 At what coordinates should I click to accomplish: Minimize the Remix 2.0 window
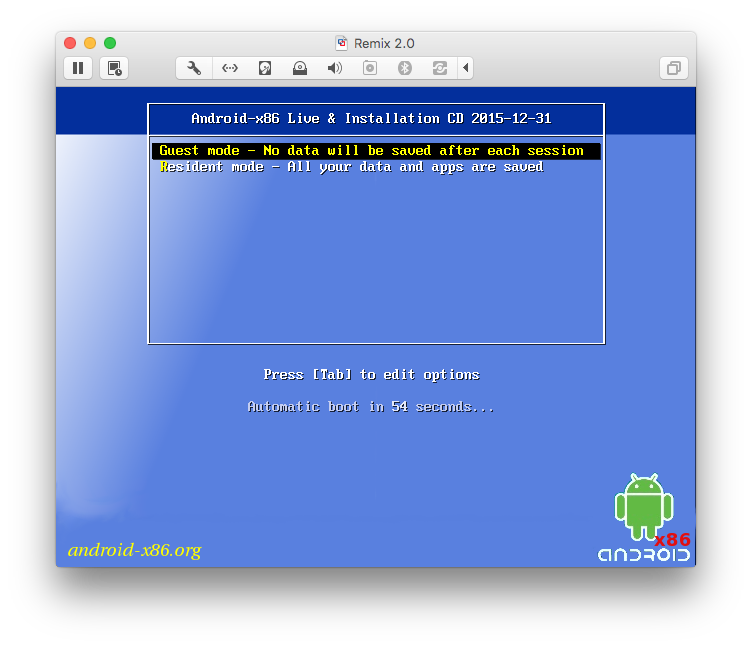point(90,43)
